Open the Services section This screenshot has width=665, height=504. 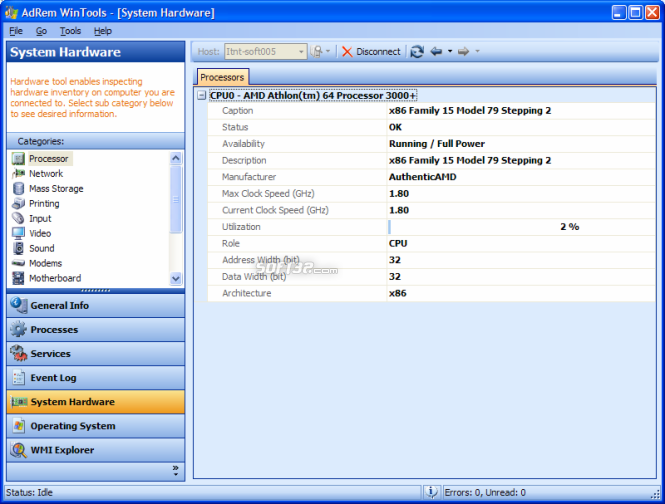96,353
